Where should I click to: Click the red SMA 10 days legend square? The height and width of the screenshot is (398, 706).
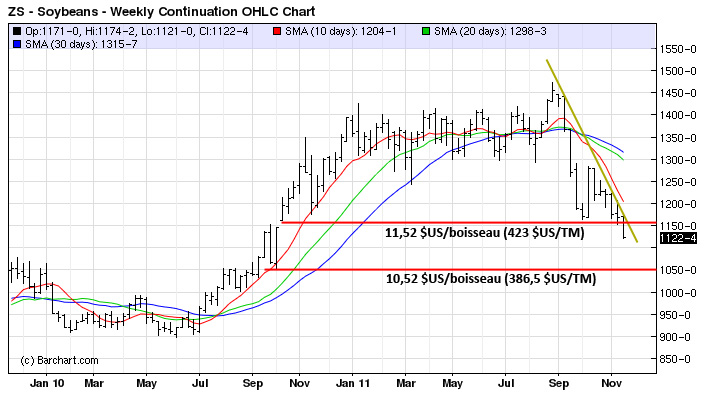pos(277,32)
